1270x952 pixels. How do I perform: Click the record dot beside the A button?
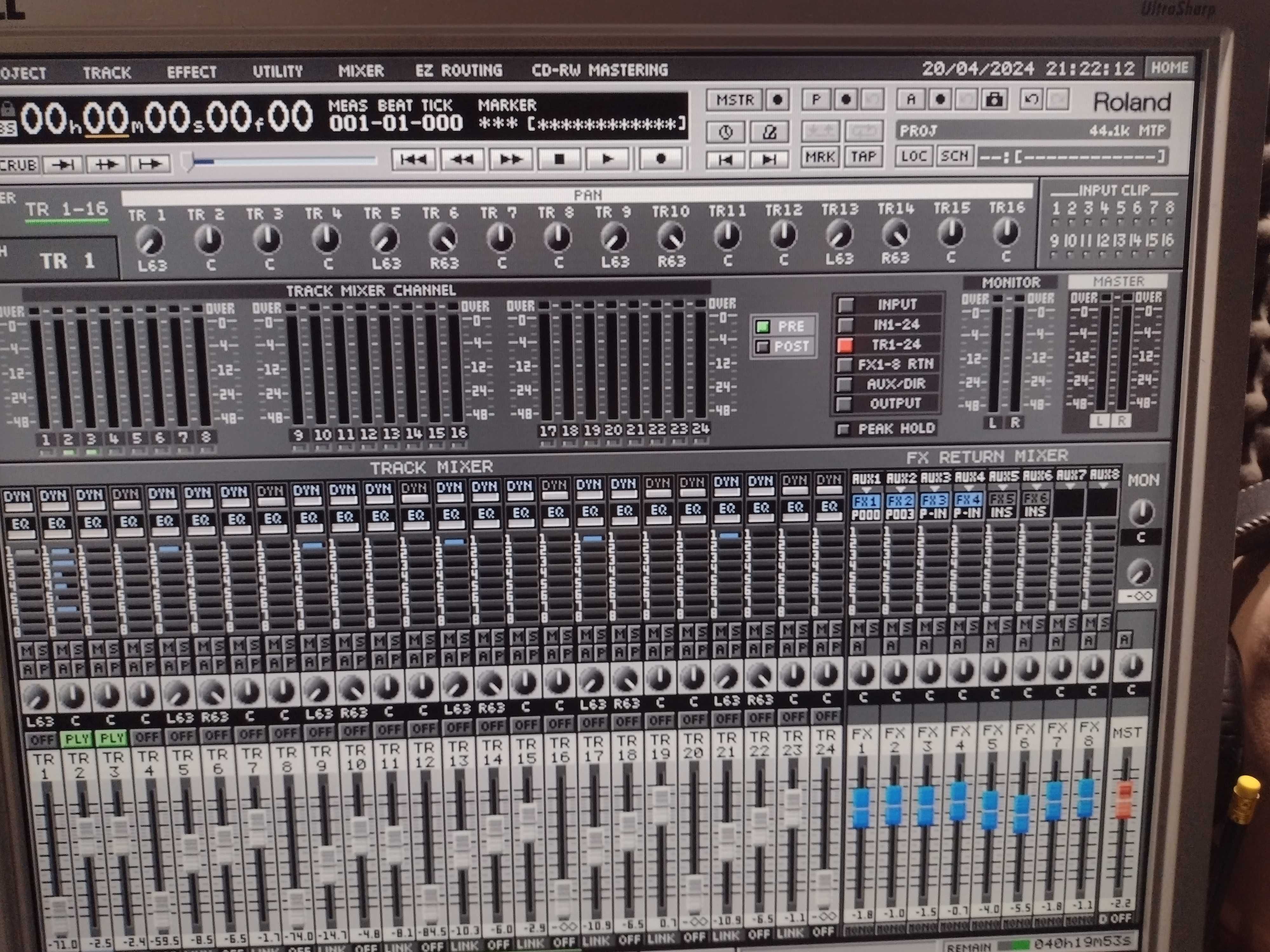[x=940, y=99]
